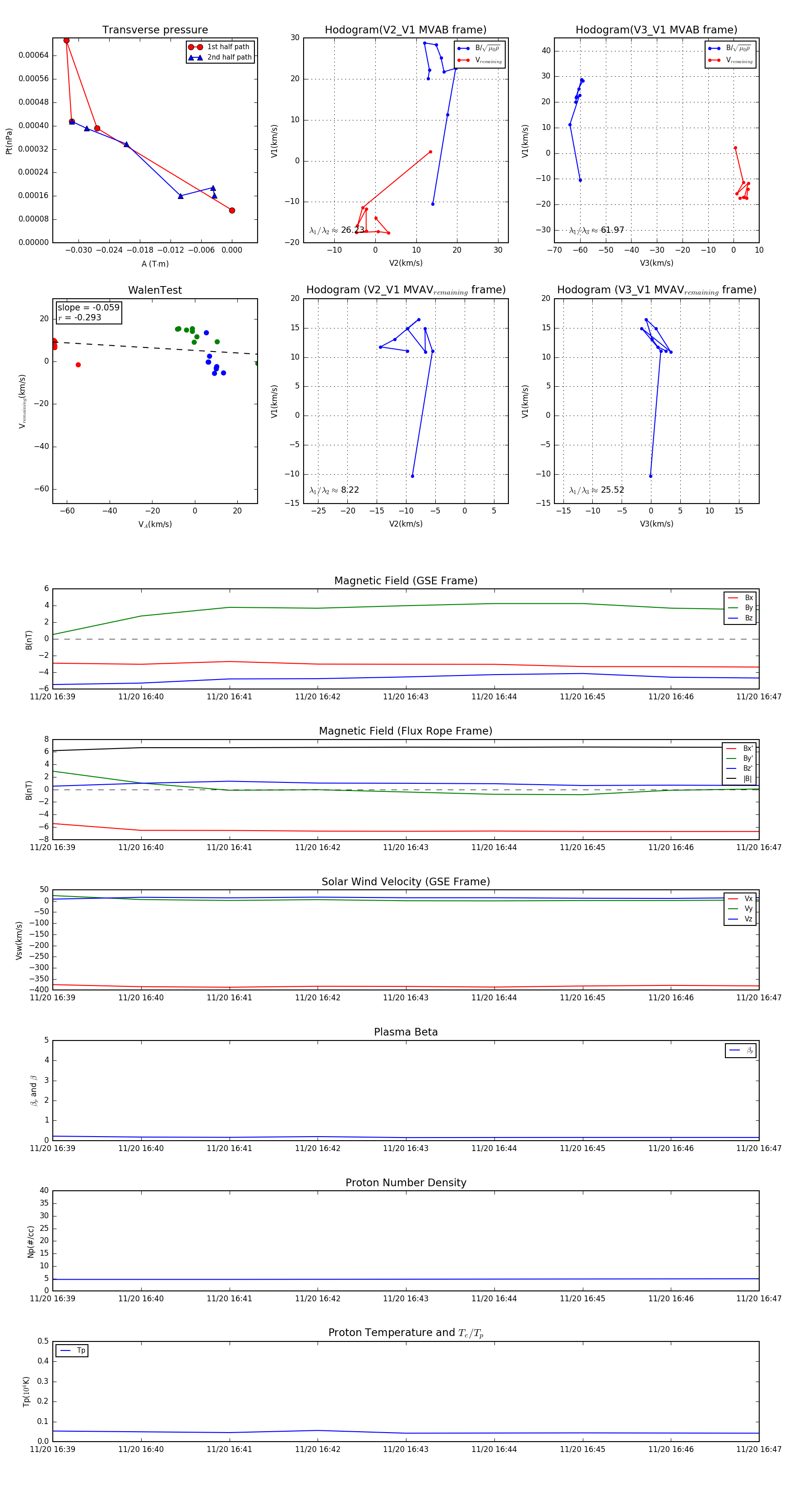Viewport: 812px width, 1489px height.
Task: Click the 'Transverse pressure' plot title
Action: point(155,30)
